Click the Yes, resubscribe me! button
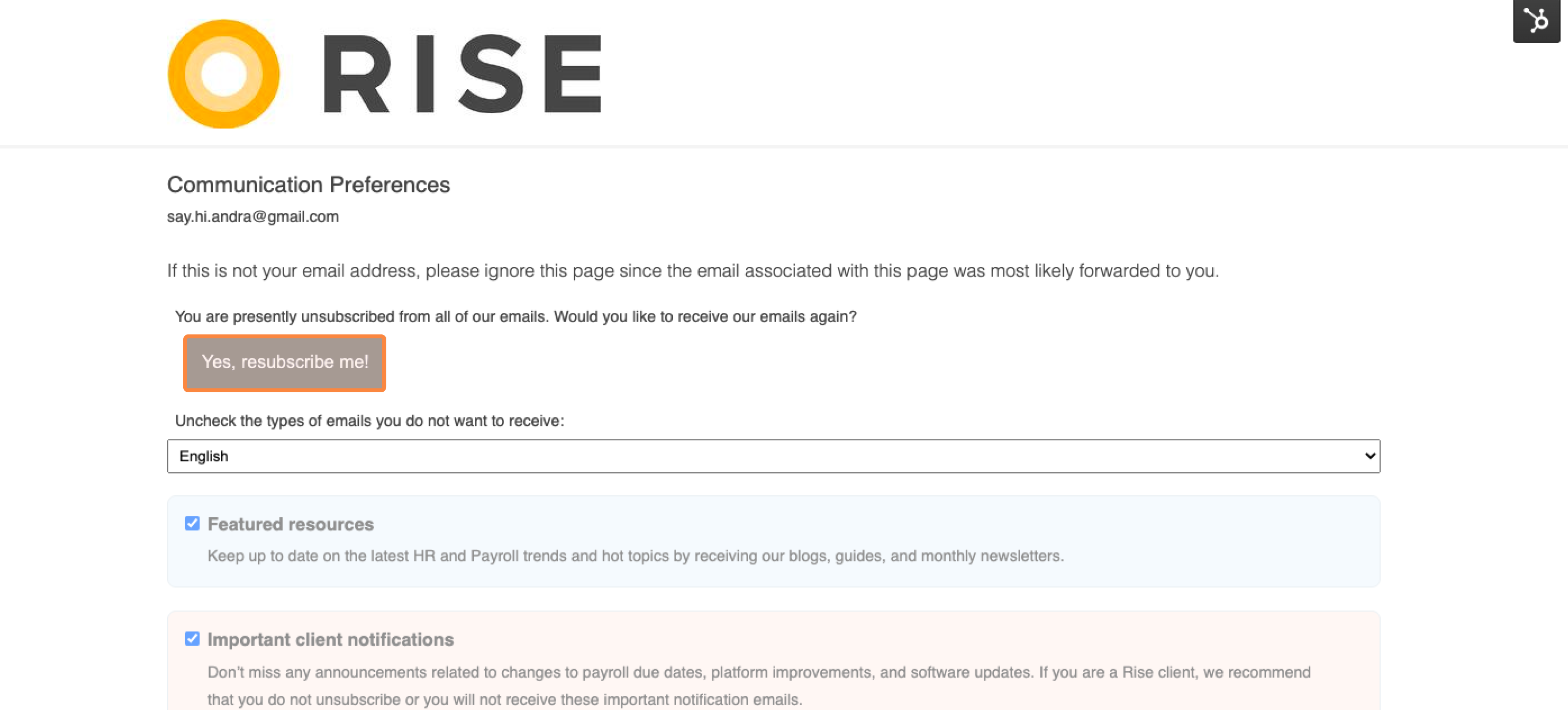1568x710 pixels. point(285,362)
